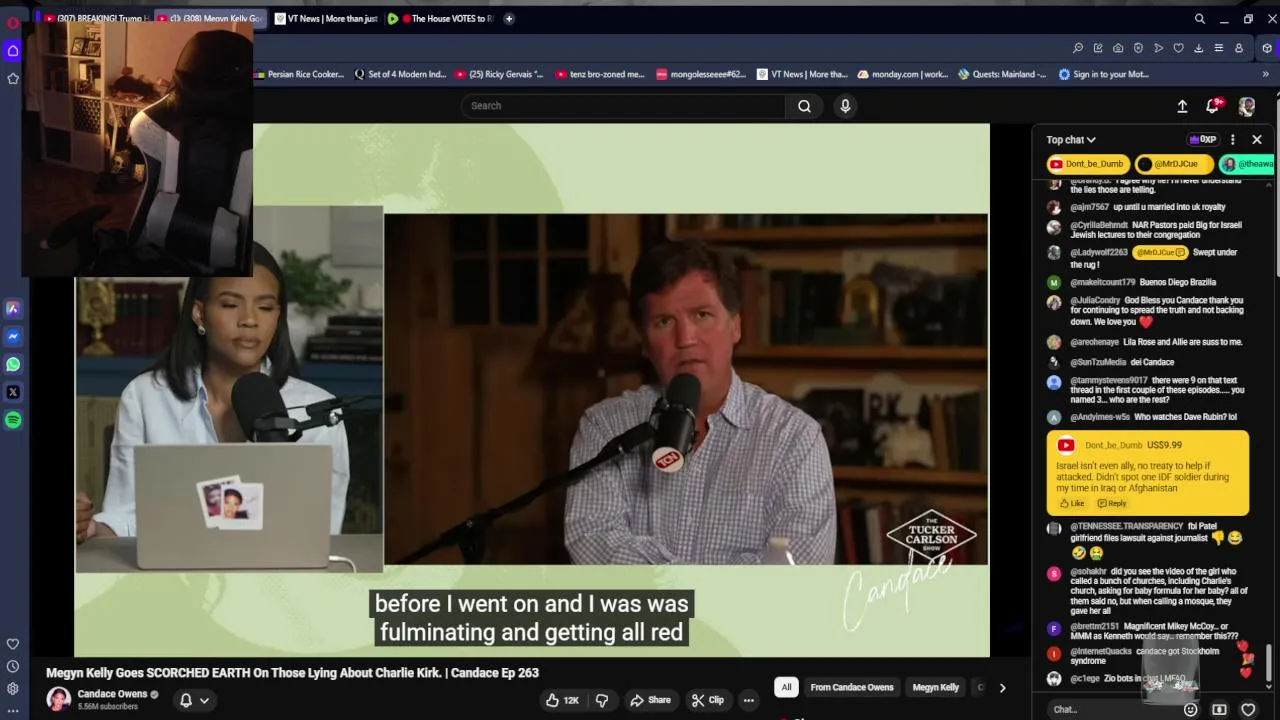Screen dimensions: 1280x720
Task: Open the history clock in the sidebar
Action: tap(13, 667)
